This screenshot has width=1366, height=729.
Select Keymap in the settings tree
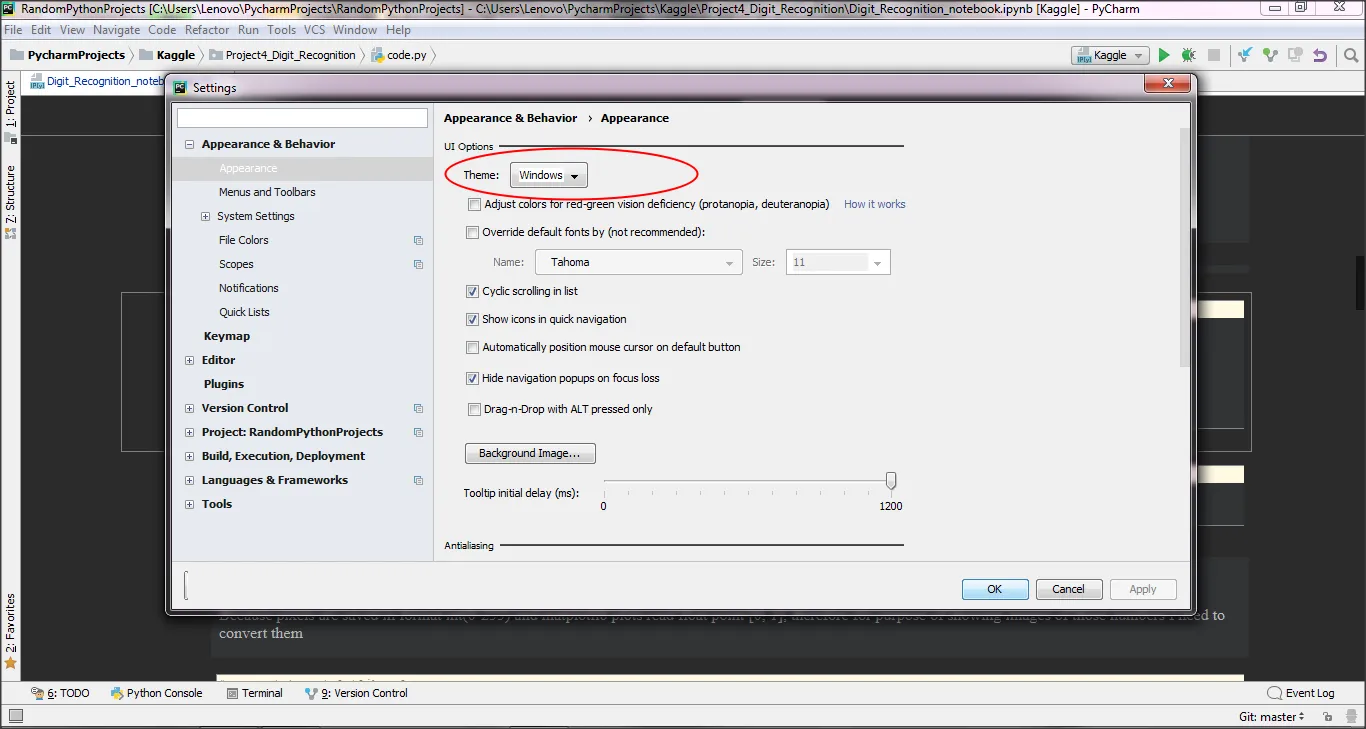point(227,336)
